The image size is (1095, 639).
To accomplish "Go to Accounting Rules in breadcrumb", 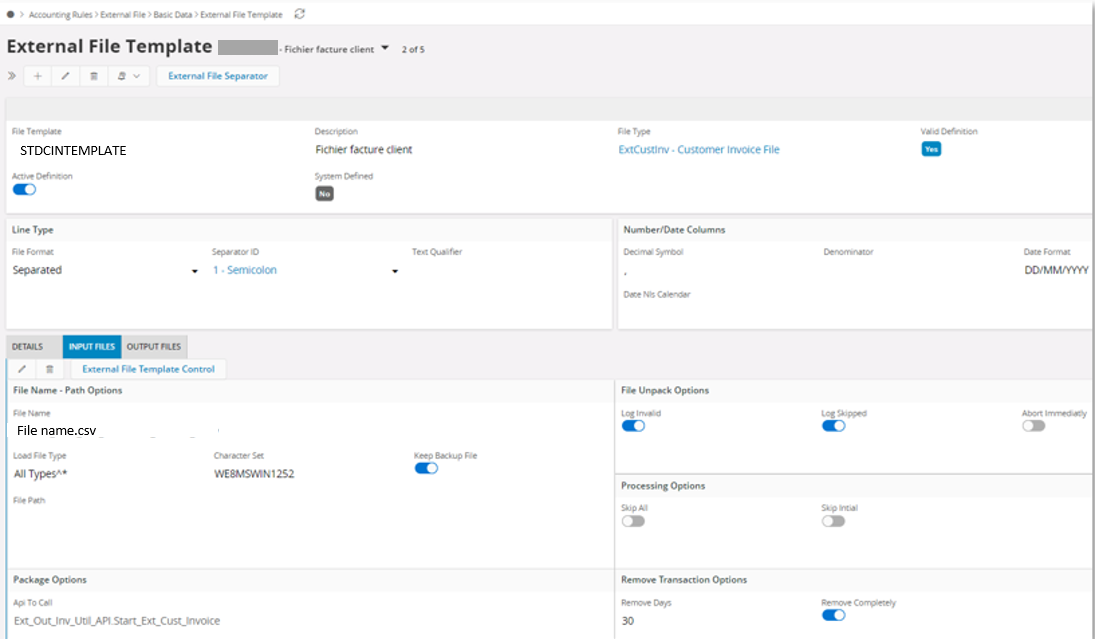I will pos(60,15).
